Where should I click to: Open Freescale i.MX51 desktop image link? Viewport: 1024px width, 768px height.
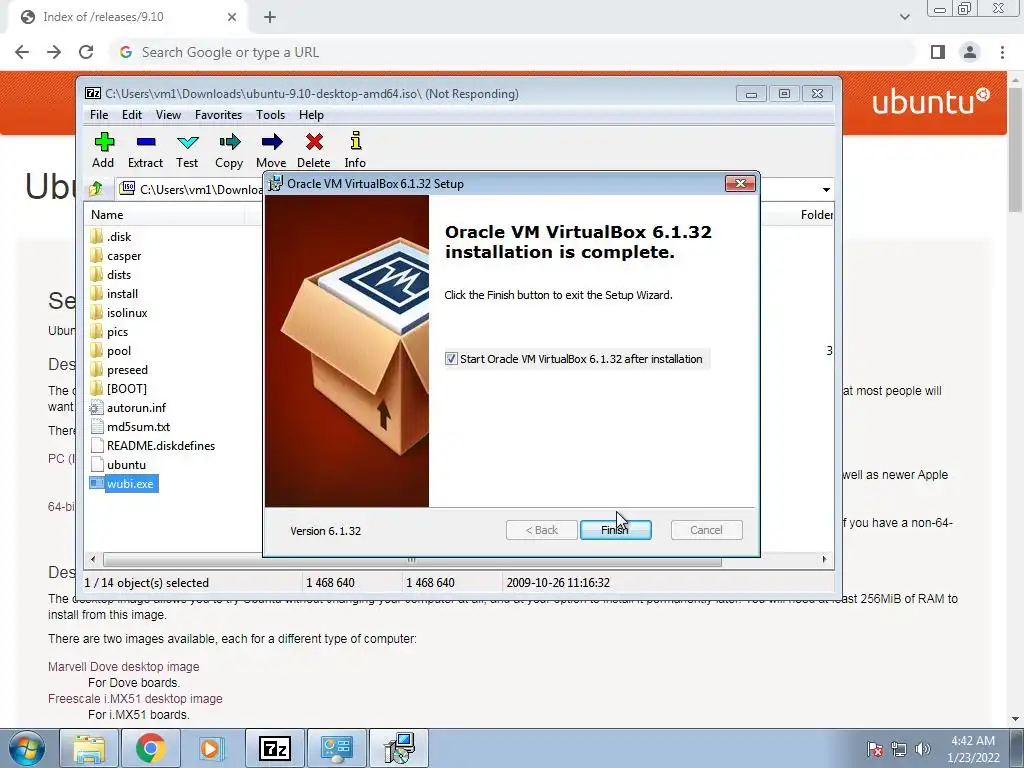(135, 699)
